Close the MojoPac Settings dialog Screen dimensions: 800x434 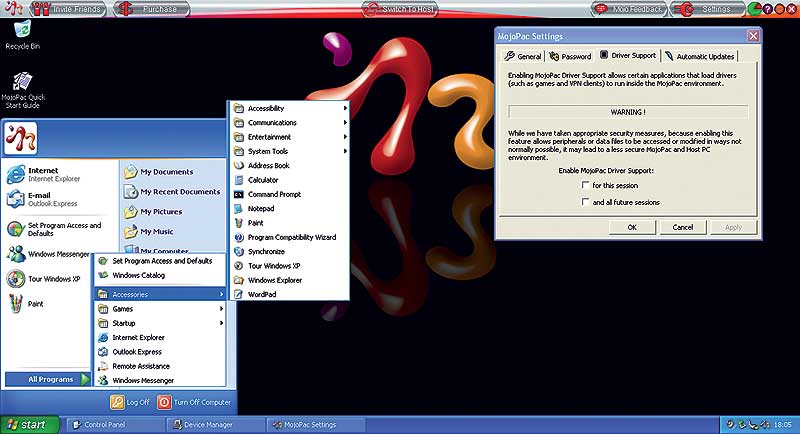753,36
